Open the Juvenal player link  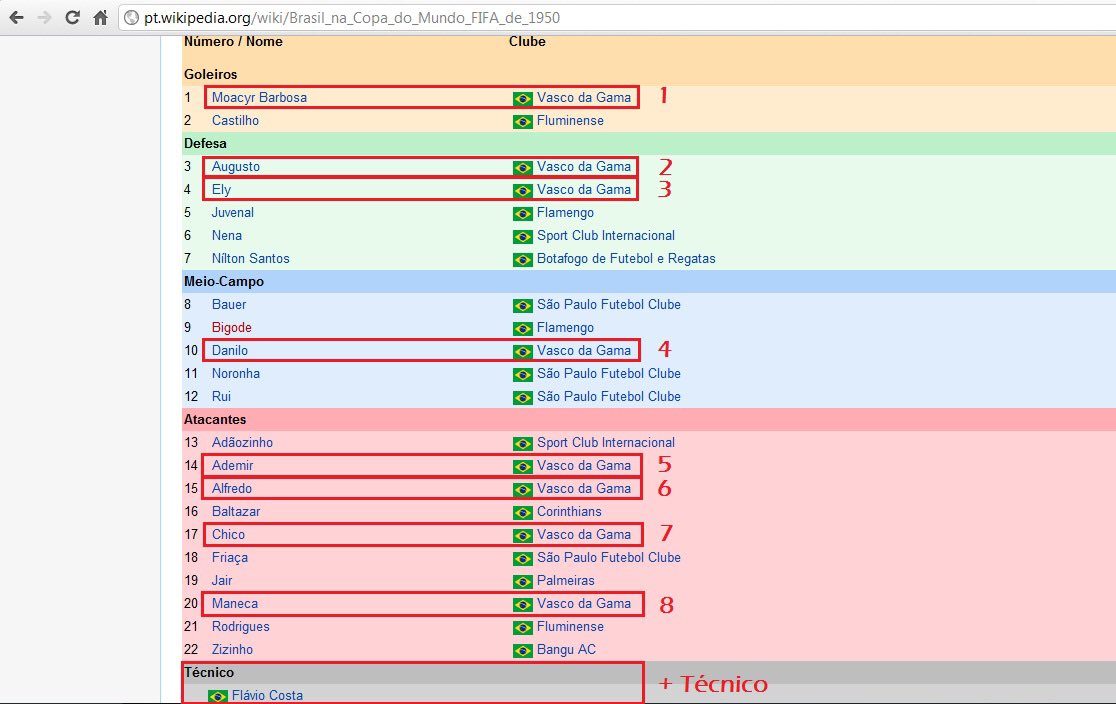232,212
